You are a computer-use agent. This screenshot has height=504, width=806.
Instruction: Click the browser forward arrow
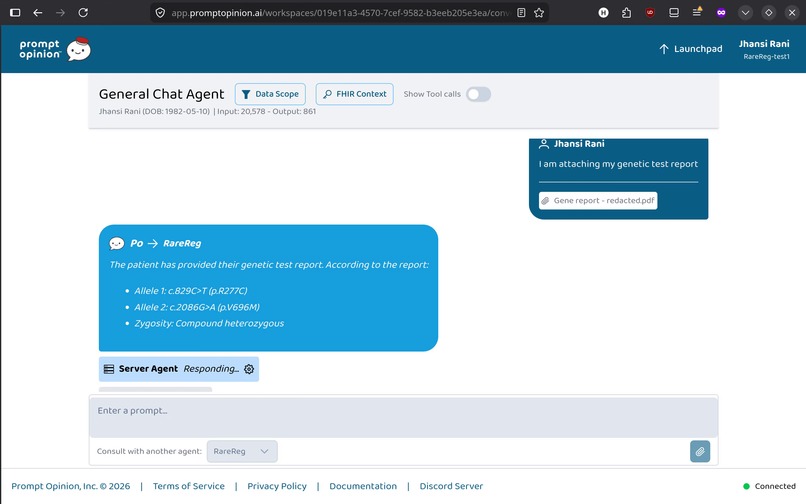pos(60,13)
